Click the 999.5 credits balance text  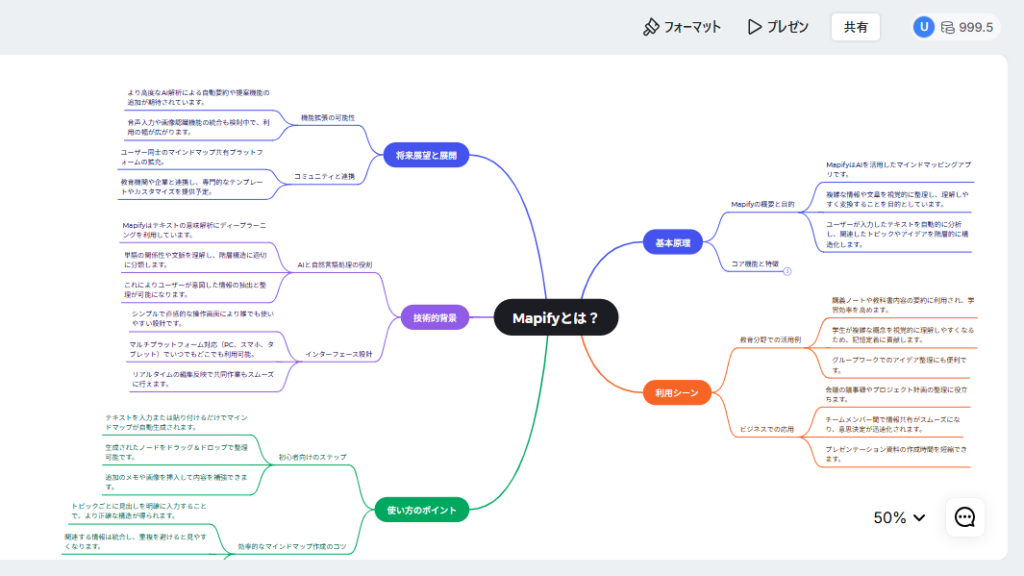[975, 27]
